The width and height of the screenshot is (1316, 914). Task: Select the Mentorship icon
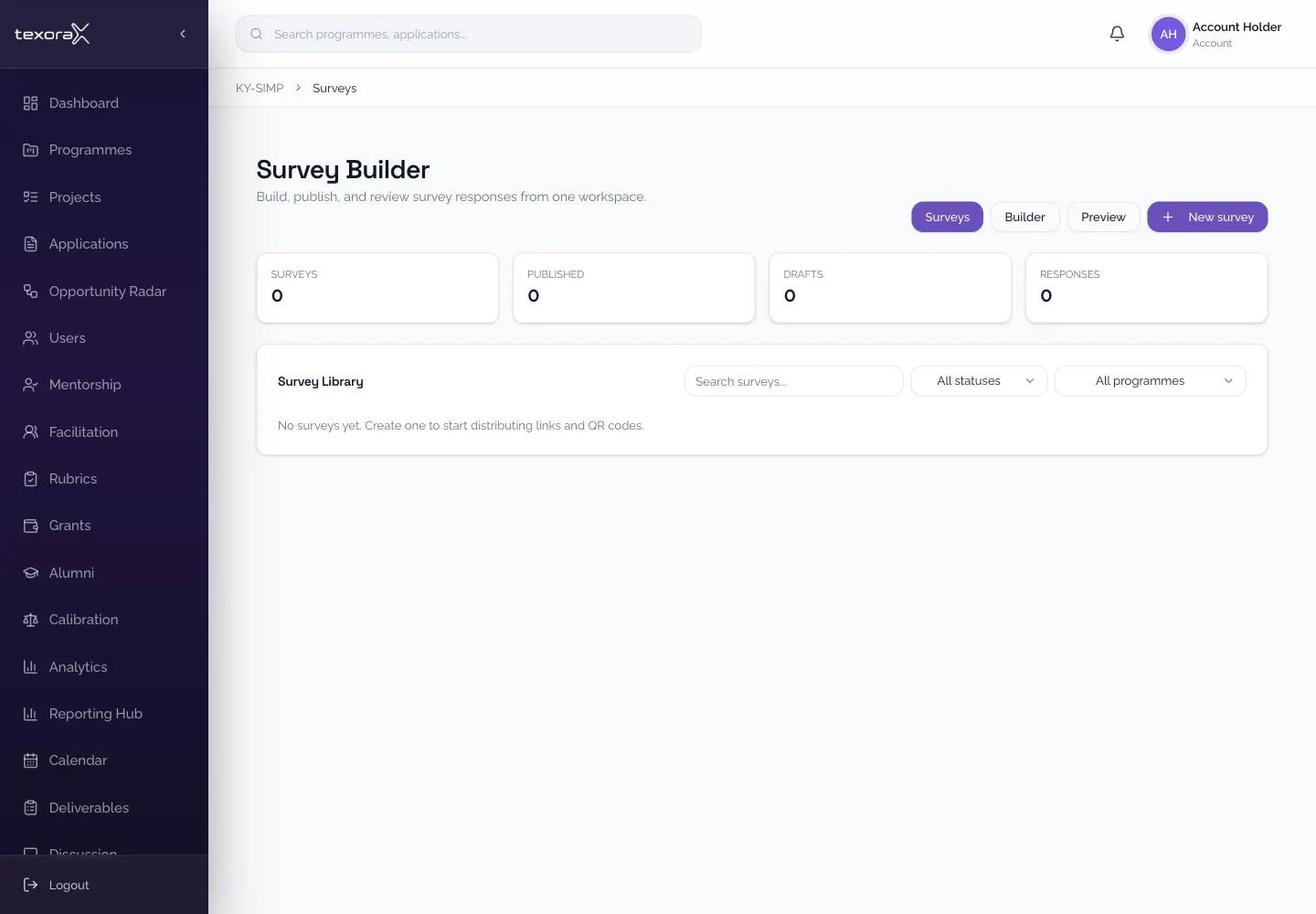(x=30, y=385)
